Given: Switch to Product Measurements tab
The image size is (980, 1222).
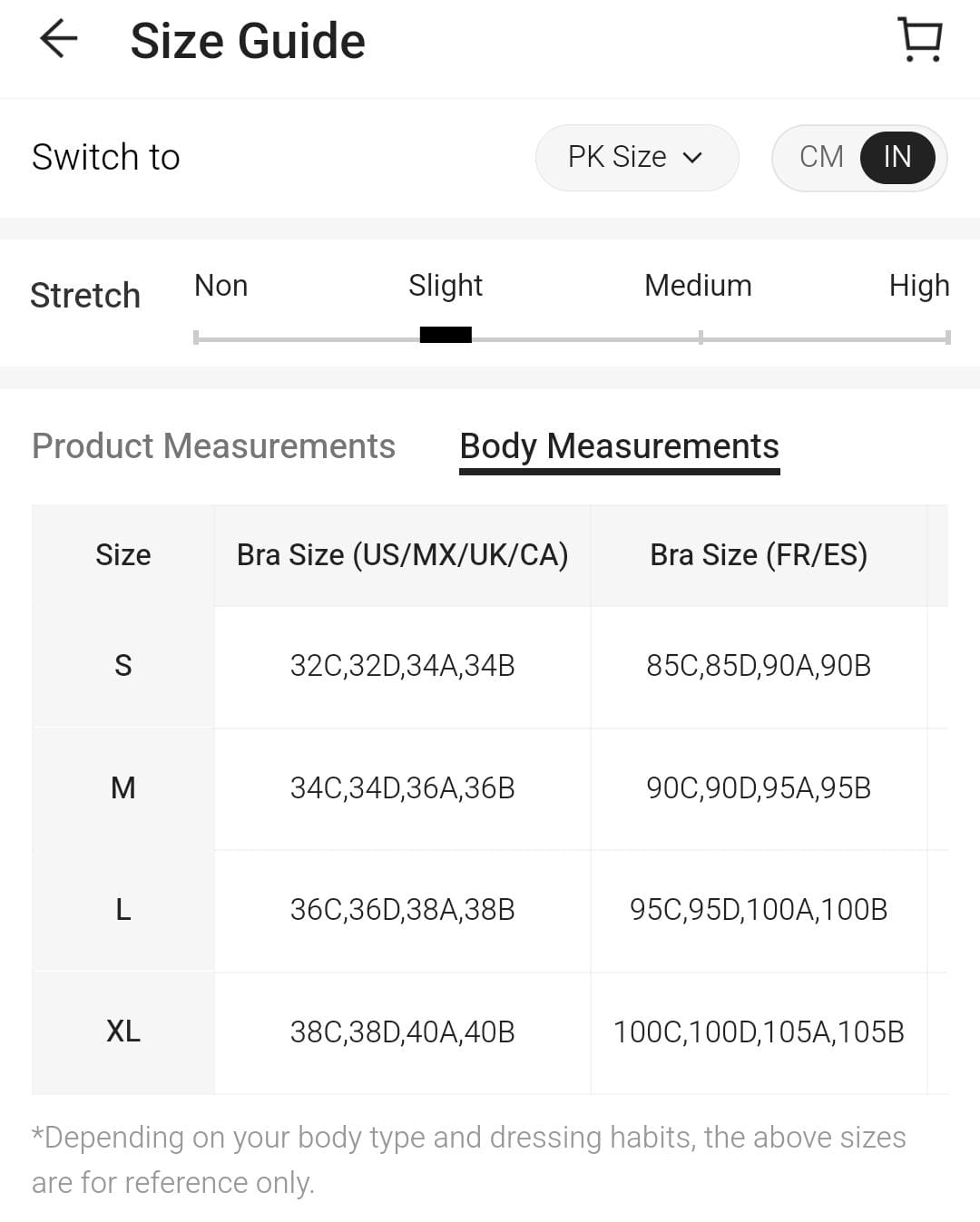Looking at the screenshot, I should (x=213, y=446).
